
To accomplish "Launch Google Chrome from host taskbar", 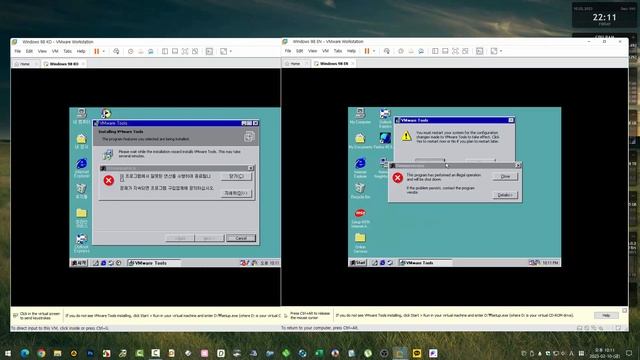I will [x=41, y=353].
